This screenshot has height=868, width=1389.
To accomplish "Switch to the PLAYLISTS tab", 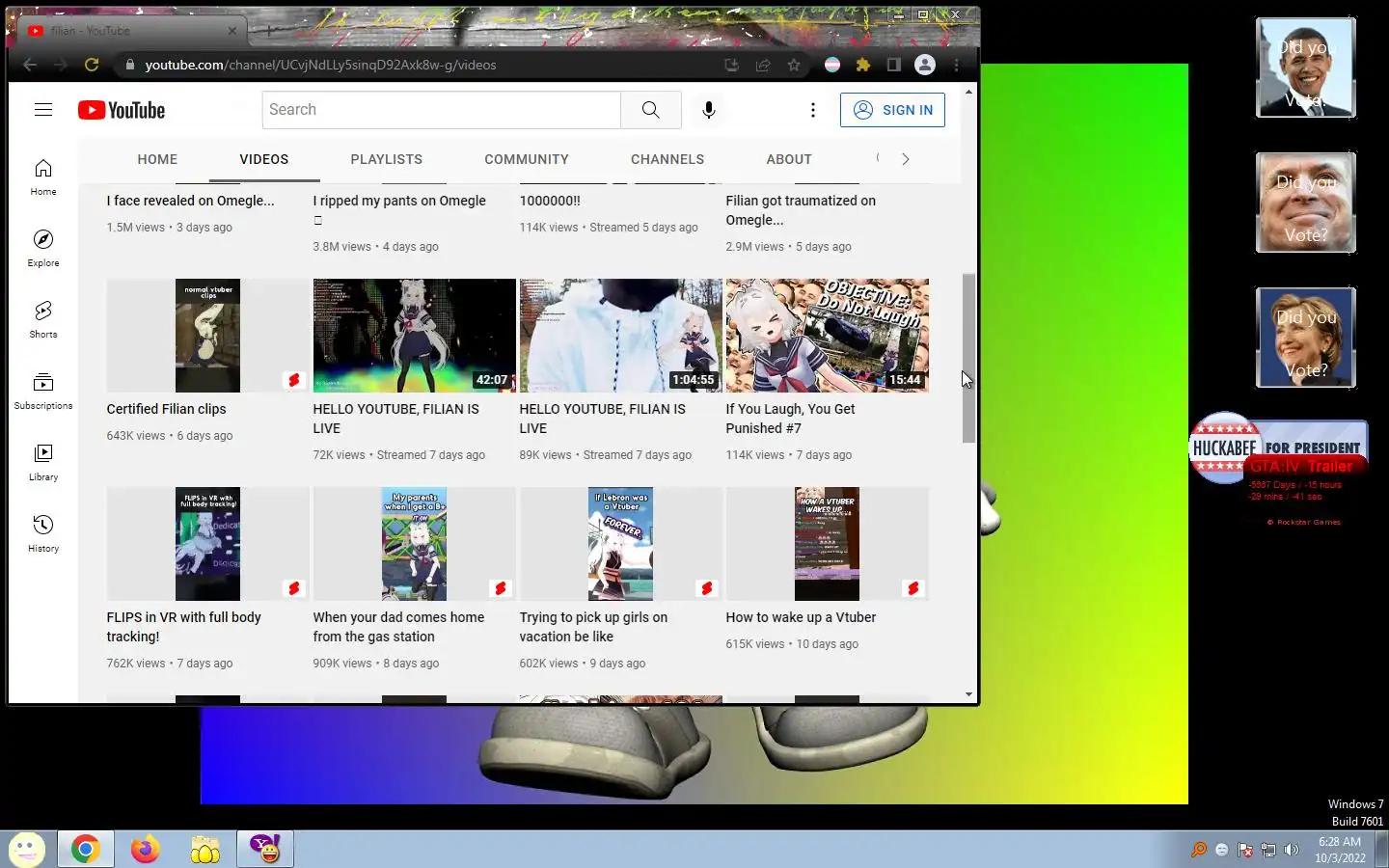I will point(387,159).
